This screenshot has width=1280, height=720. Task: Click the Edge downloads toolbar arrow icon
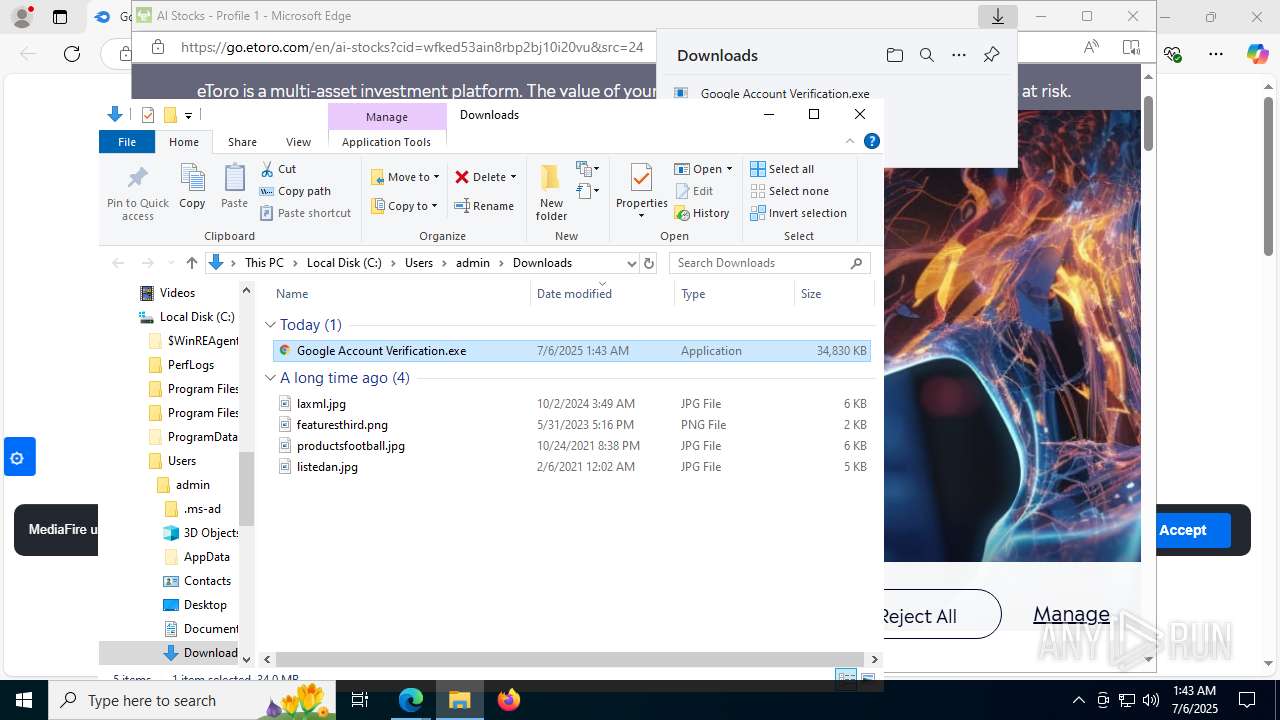click(x=998, y=16)
